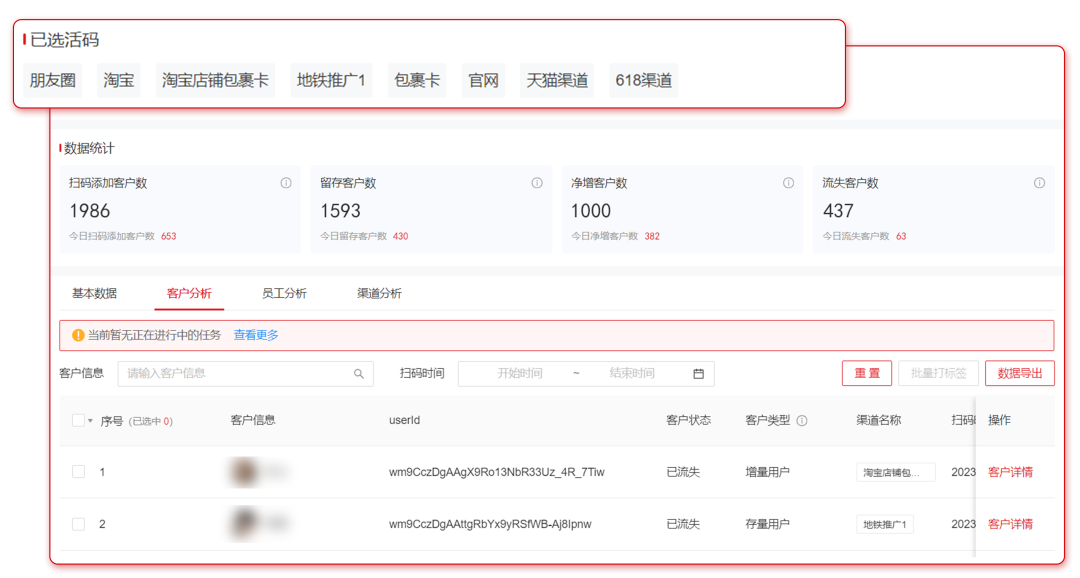Click the 请输入客户信息 search input
This screenshot has height=578, width=1080.
pyautogui.click(x=235, y=374)
